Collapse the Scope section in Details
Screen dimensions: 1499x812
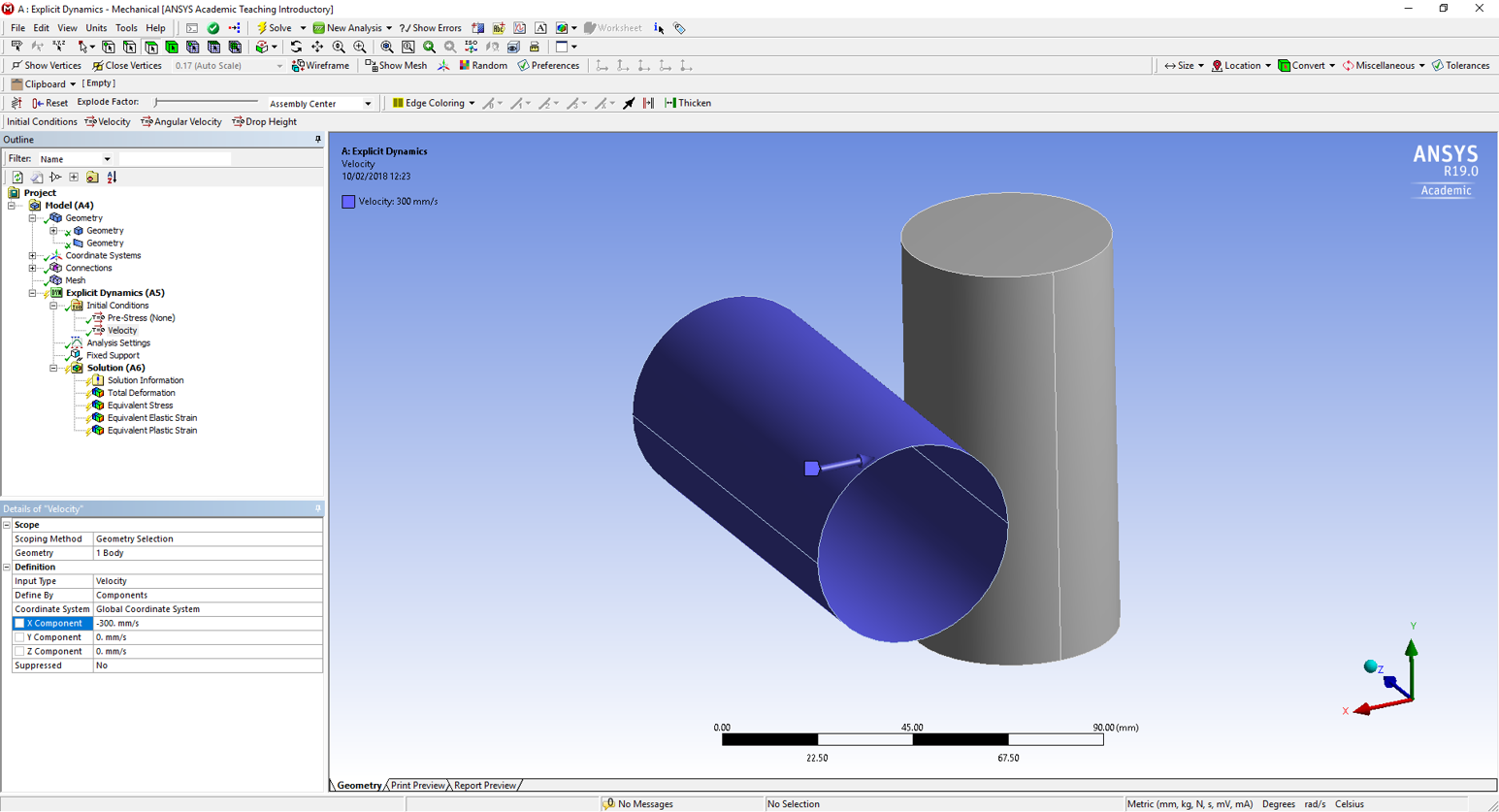[7, 525]
